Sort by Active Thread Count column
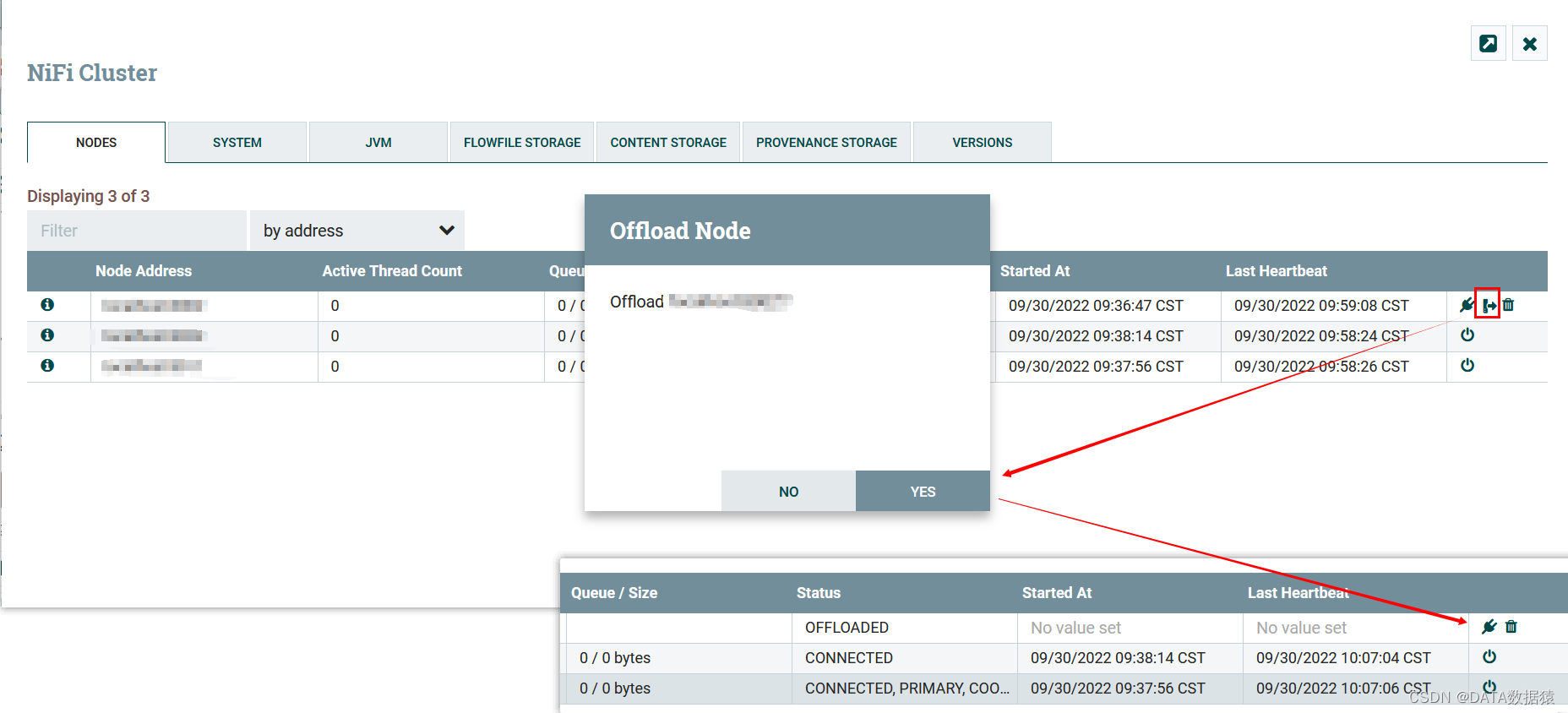 click(x=392, y=271)
